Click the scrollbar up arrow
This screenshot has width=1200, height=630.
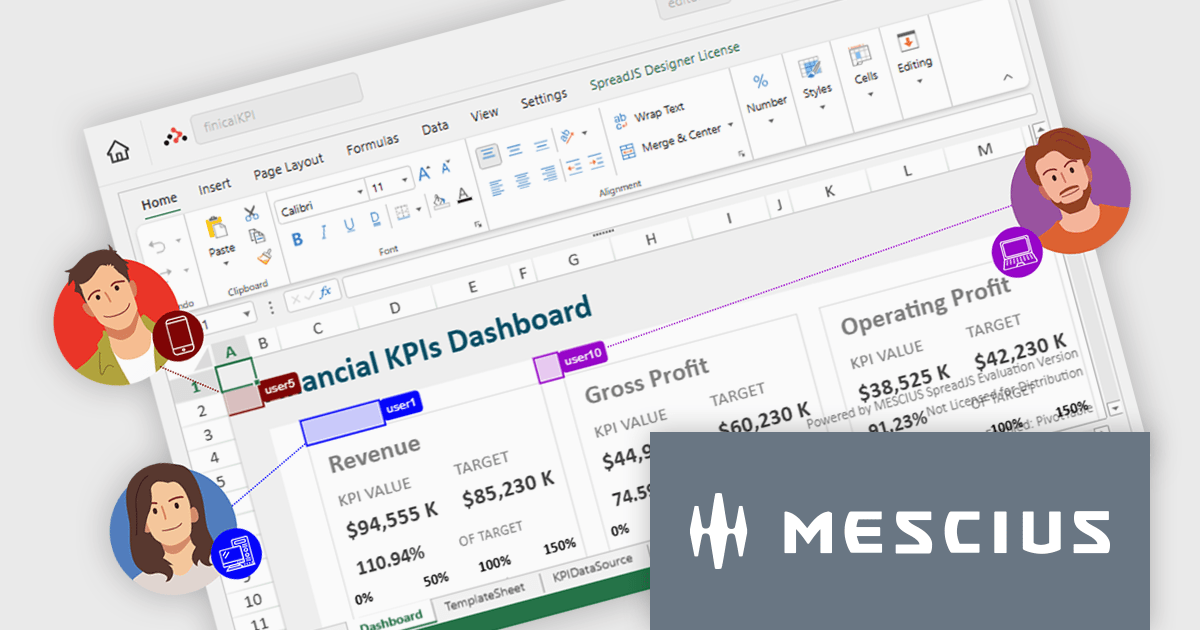1038,128
